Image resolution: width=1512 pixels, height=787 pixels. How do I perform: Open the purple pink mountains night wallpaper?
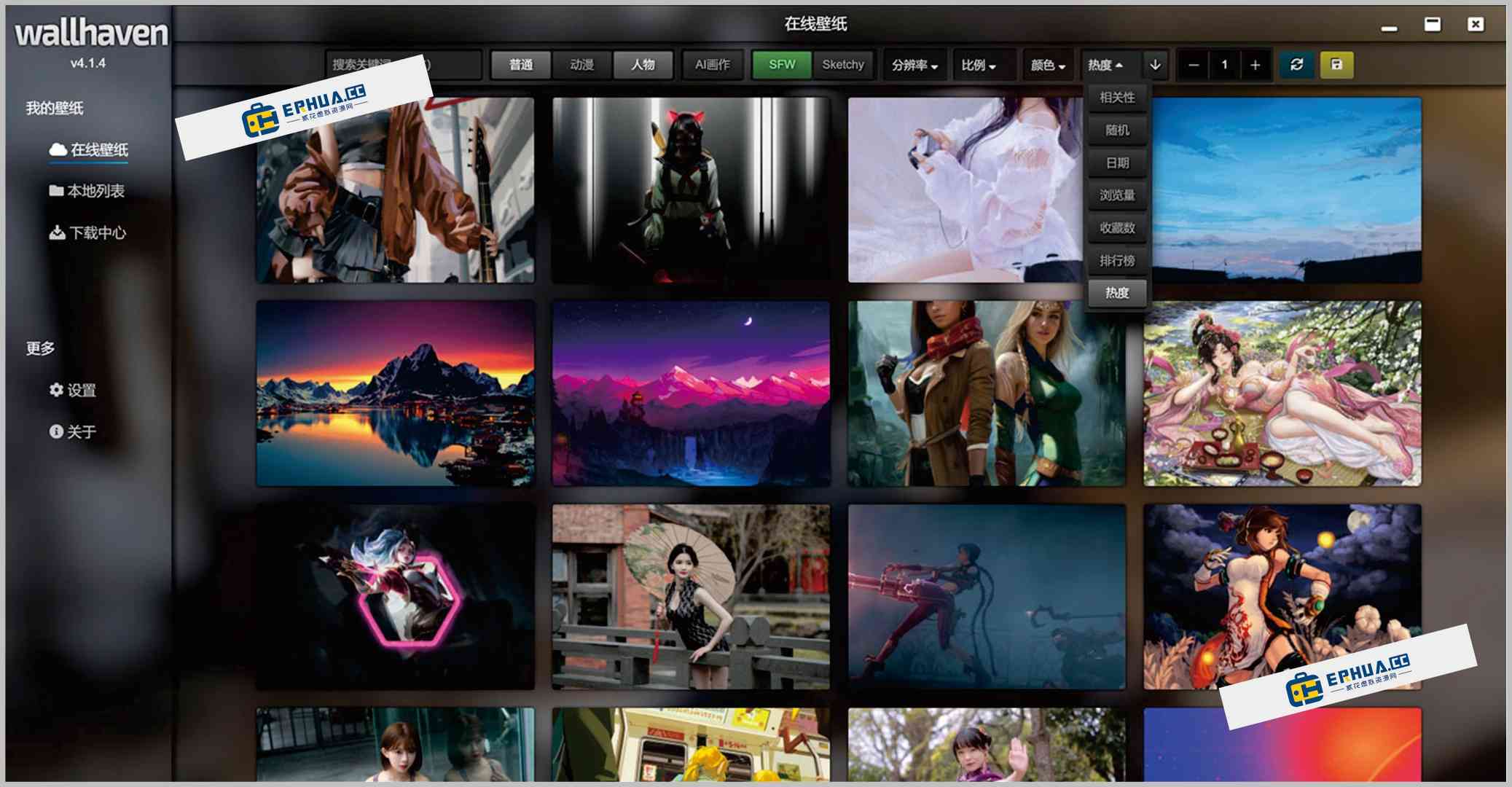pyautogui.click(x=691, y=393)
